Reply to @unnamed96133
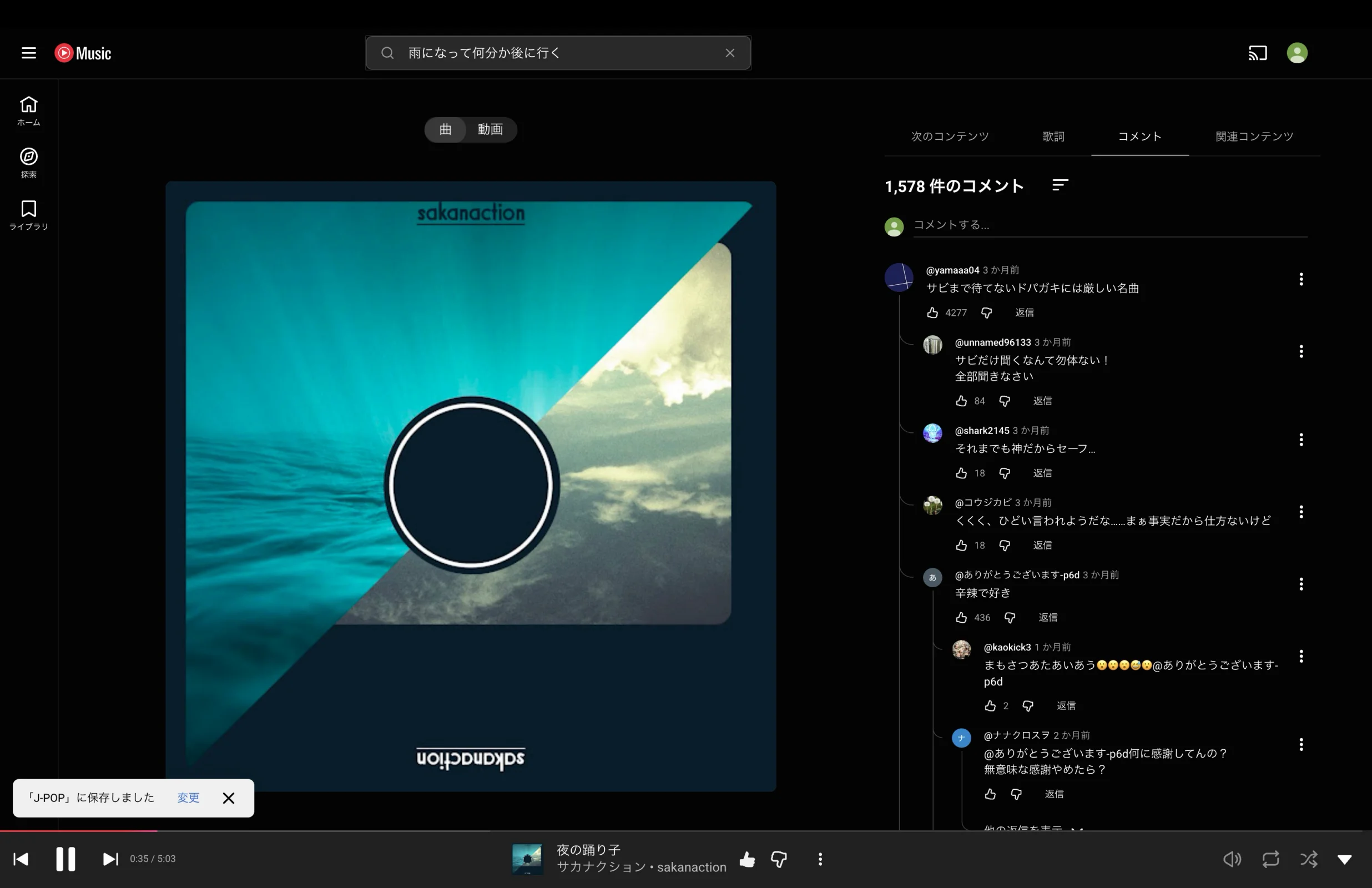Image resolution: width=1372 pixels, height=888 pixels. [x=1042, y=401]
